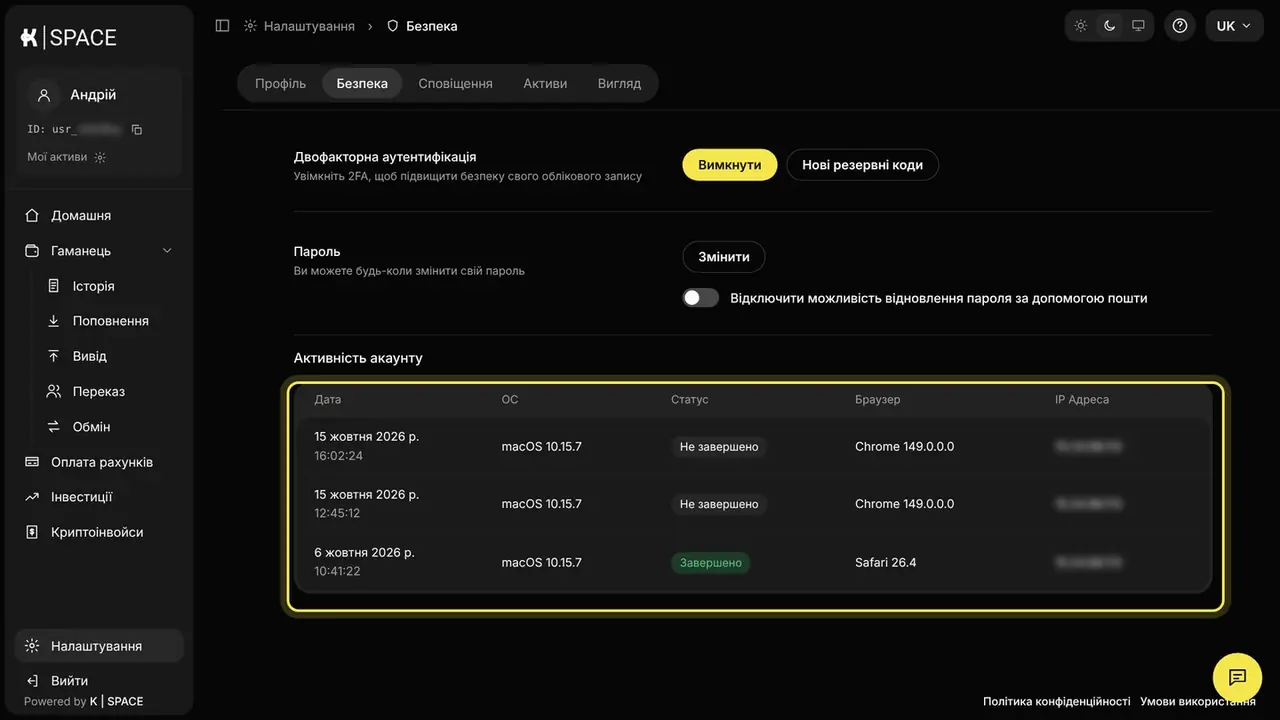Click the Оплата рахунків card icon
The width and height of the screenshot is (1280, 720).
[32, 462]
